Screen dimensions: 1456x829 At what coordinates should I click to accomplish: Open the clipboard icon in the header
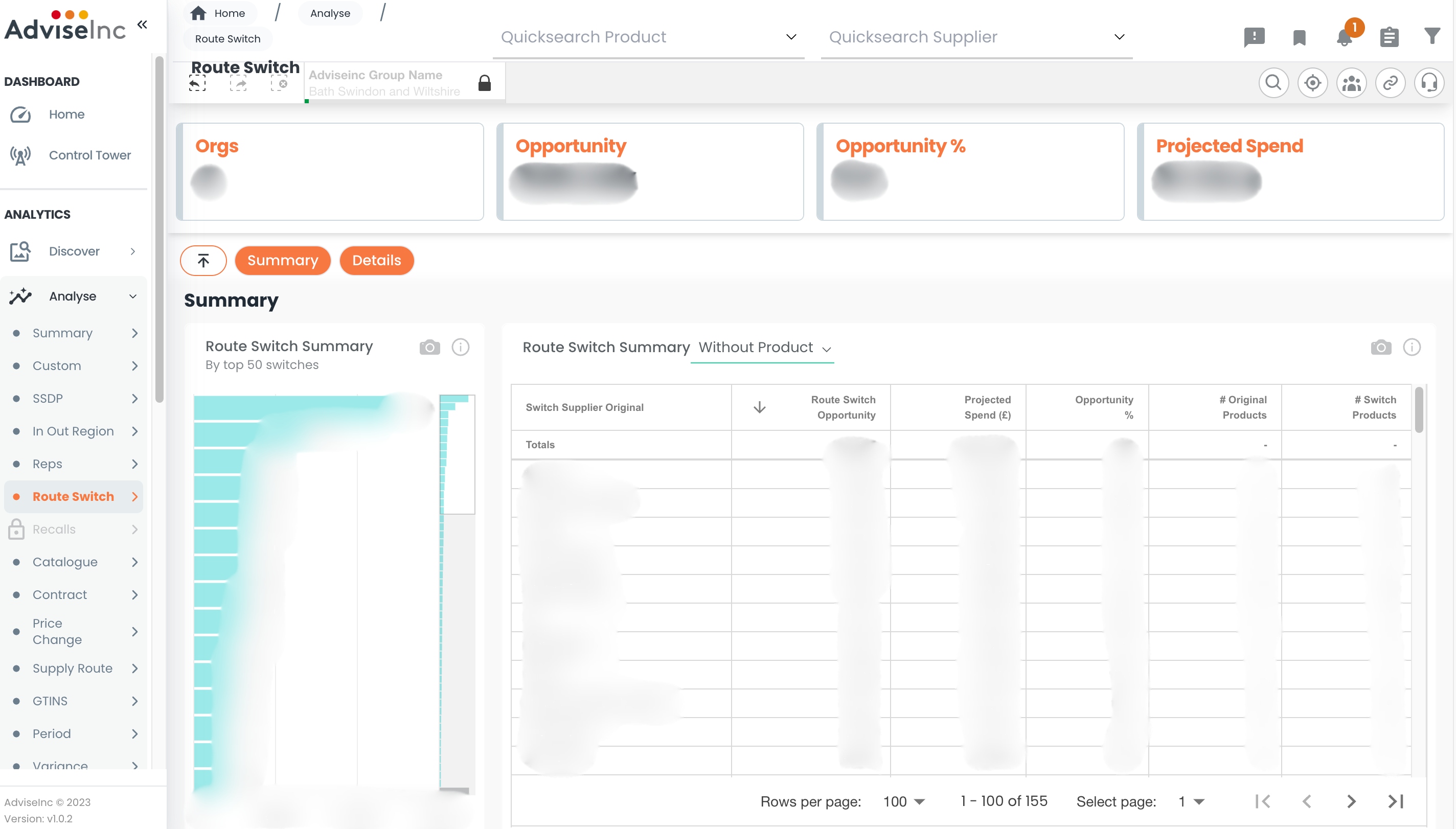1389,37
